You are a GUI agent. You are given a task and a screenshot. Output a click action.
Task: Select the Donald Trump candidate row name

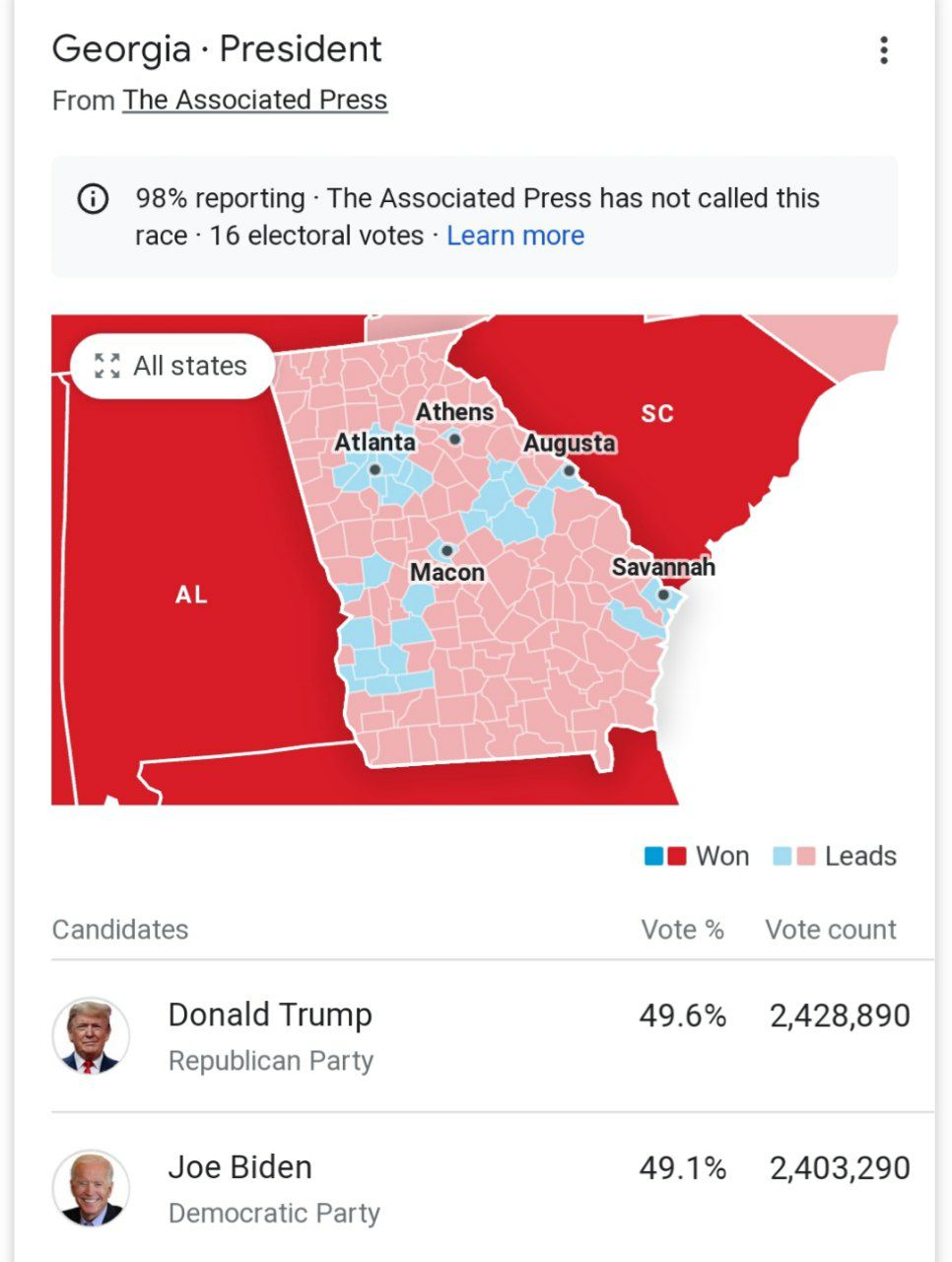click(270, 1016)
